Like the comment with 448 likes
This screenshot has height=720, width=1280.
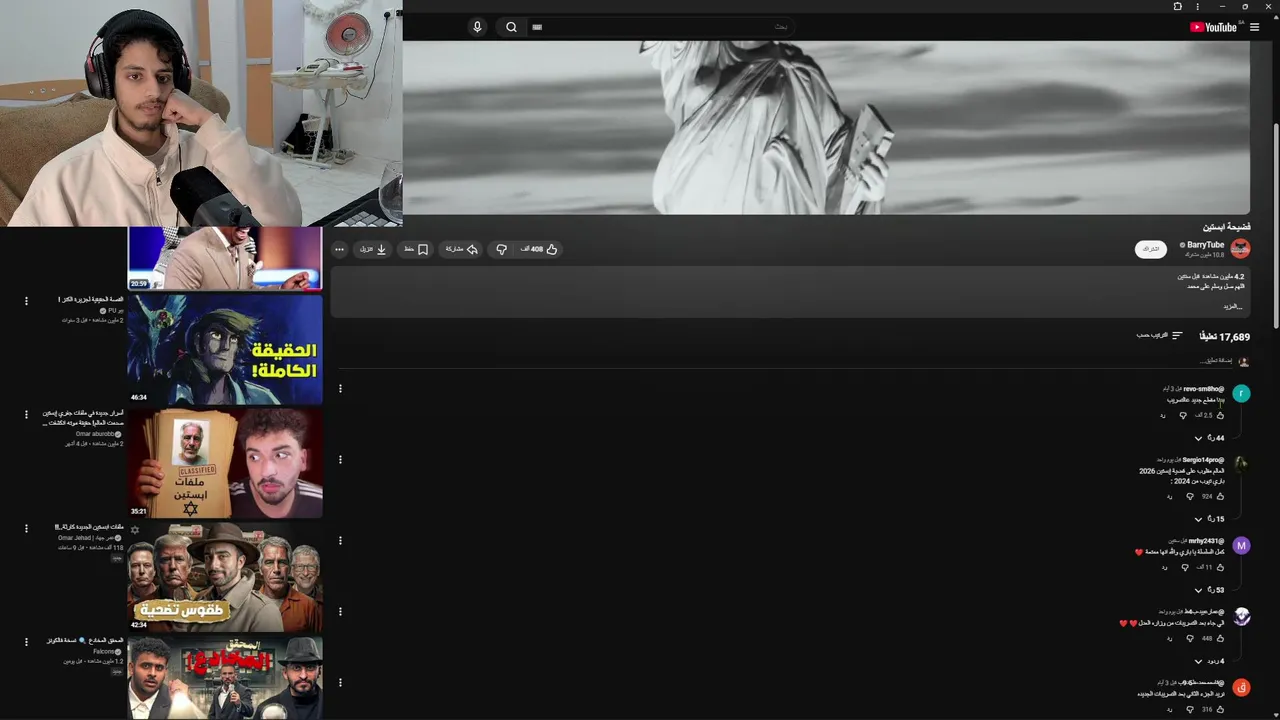point(1220,638)
